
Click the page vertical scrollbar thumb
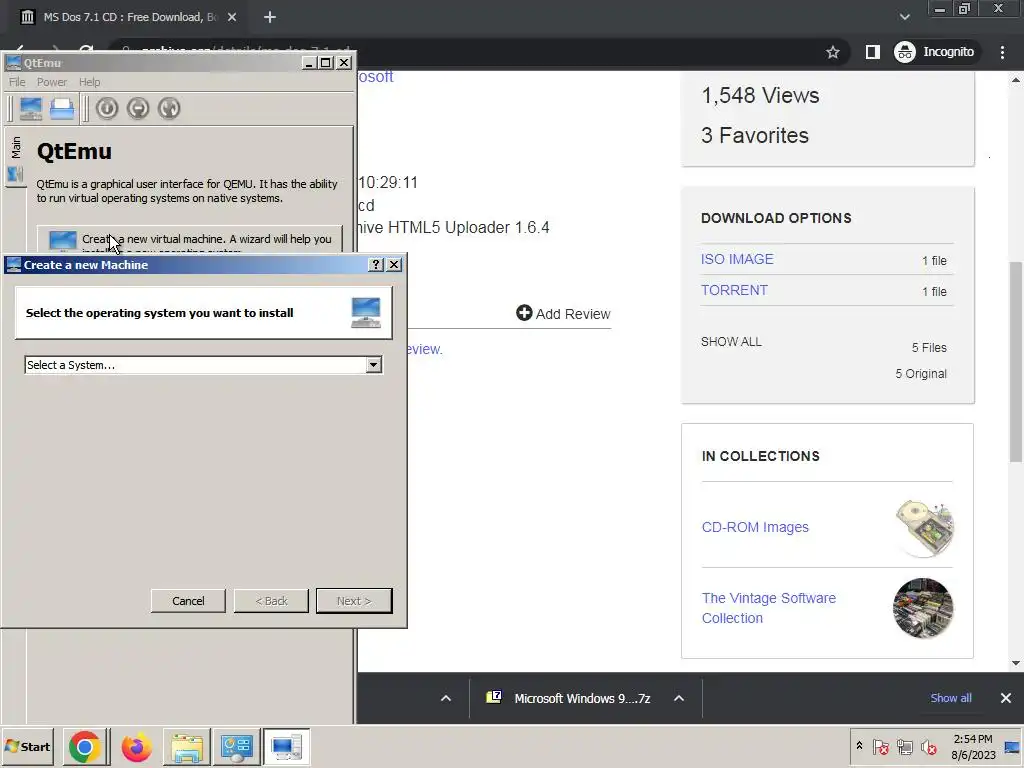click(1017, 361)
